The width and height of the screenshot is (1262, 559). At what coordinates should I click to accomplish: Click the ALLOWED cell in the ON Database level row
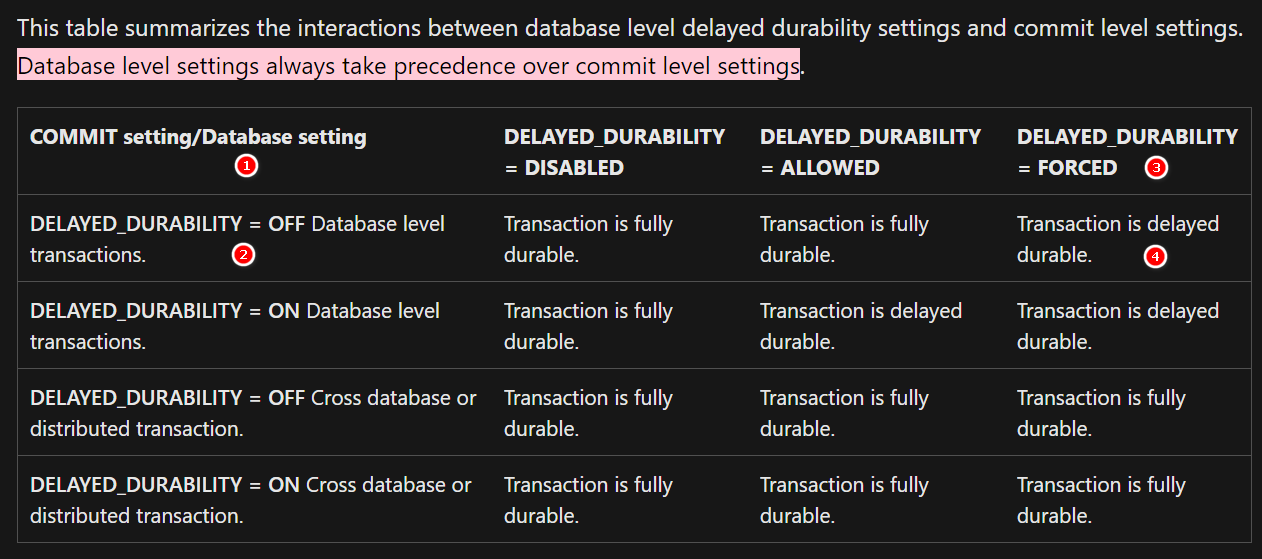pyautogui.click(x=860, y=326)
